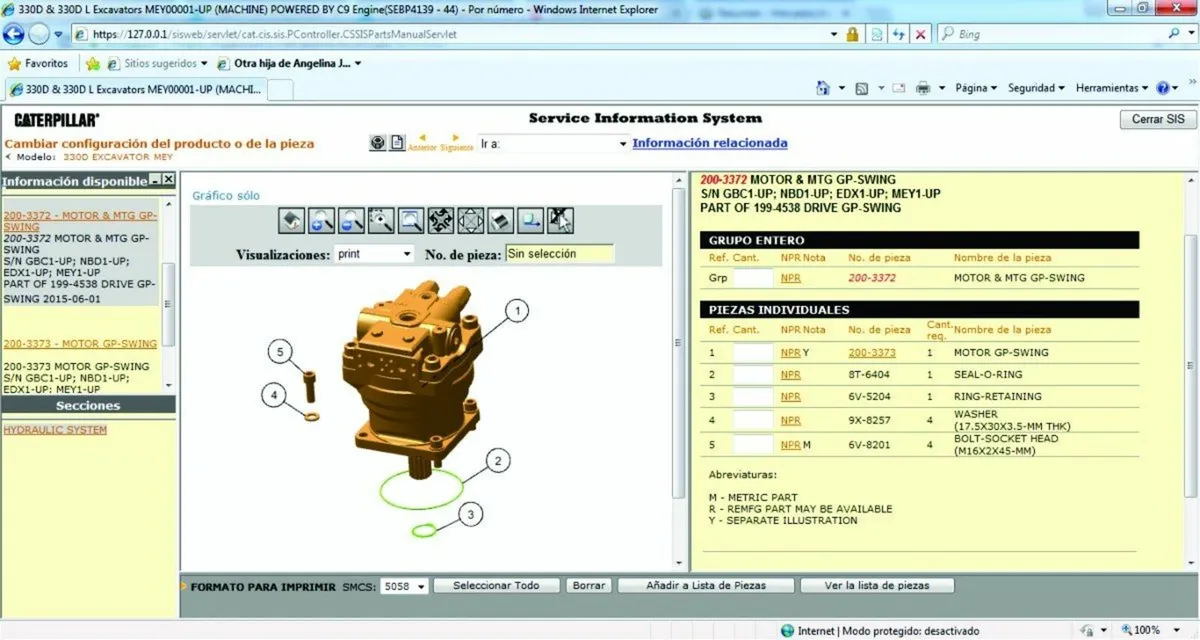Click the stop loading X icon
Image resolution: width=1200 pixels, height=640 pixels.
[x=921, y=34]
